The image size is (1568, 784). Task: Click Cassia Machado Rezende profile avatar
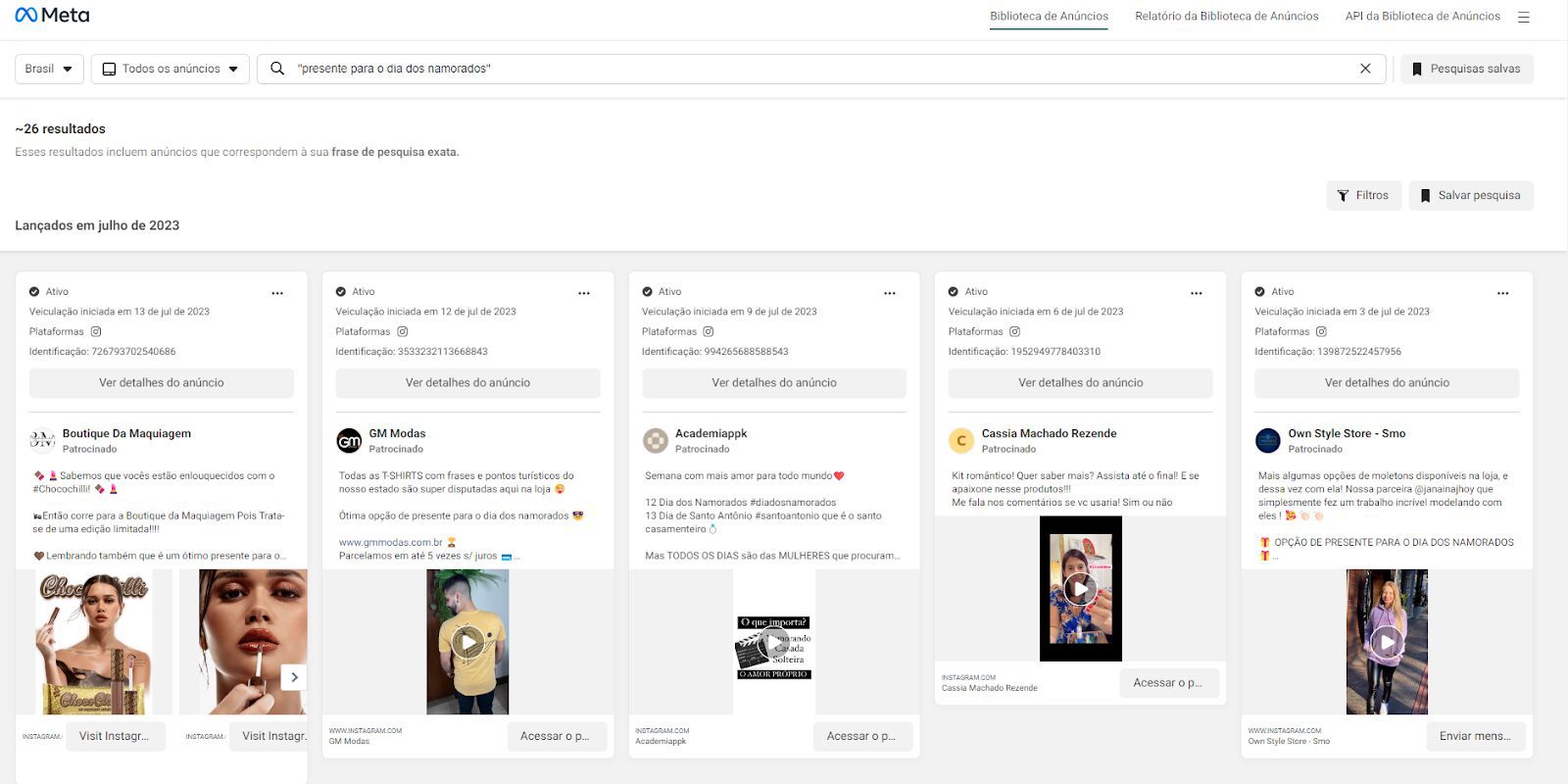click(x=961, y=441)
